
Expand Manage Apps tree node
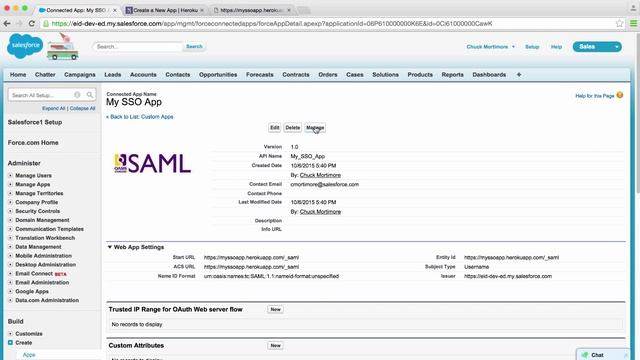coord(10,184)
